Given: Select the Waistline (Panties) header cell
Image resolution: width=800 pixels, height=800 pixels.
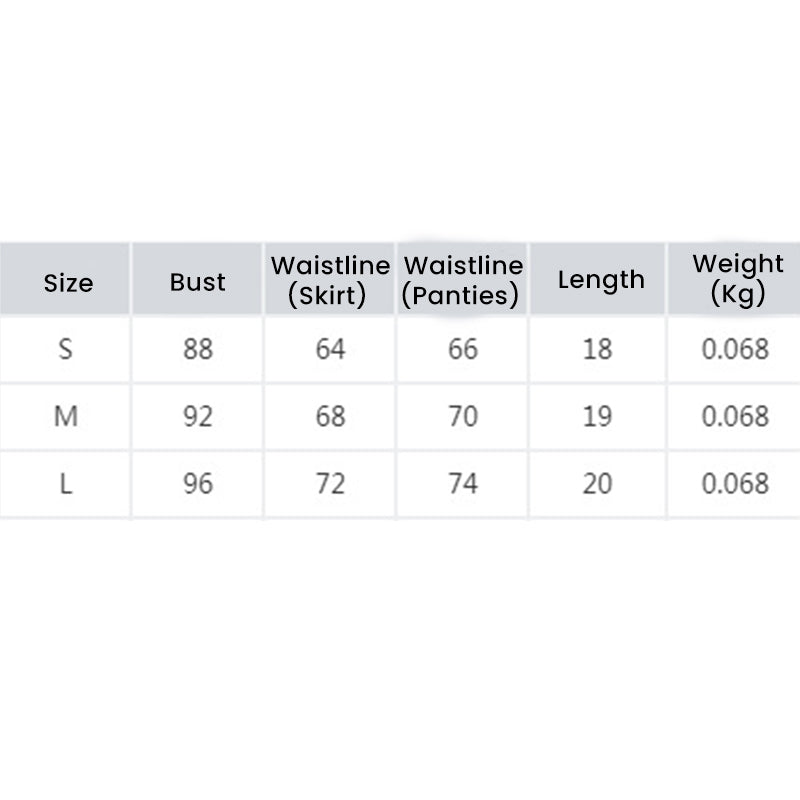Looking at the screenshot, I should pyautogui.click(x=463, y=280).
